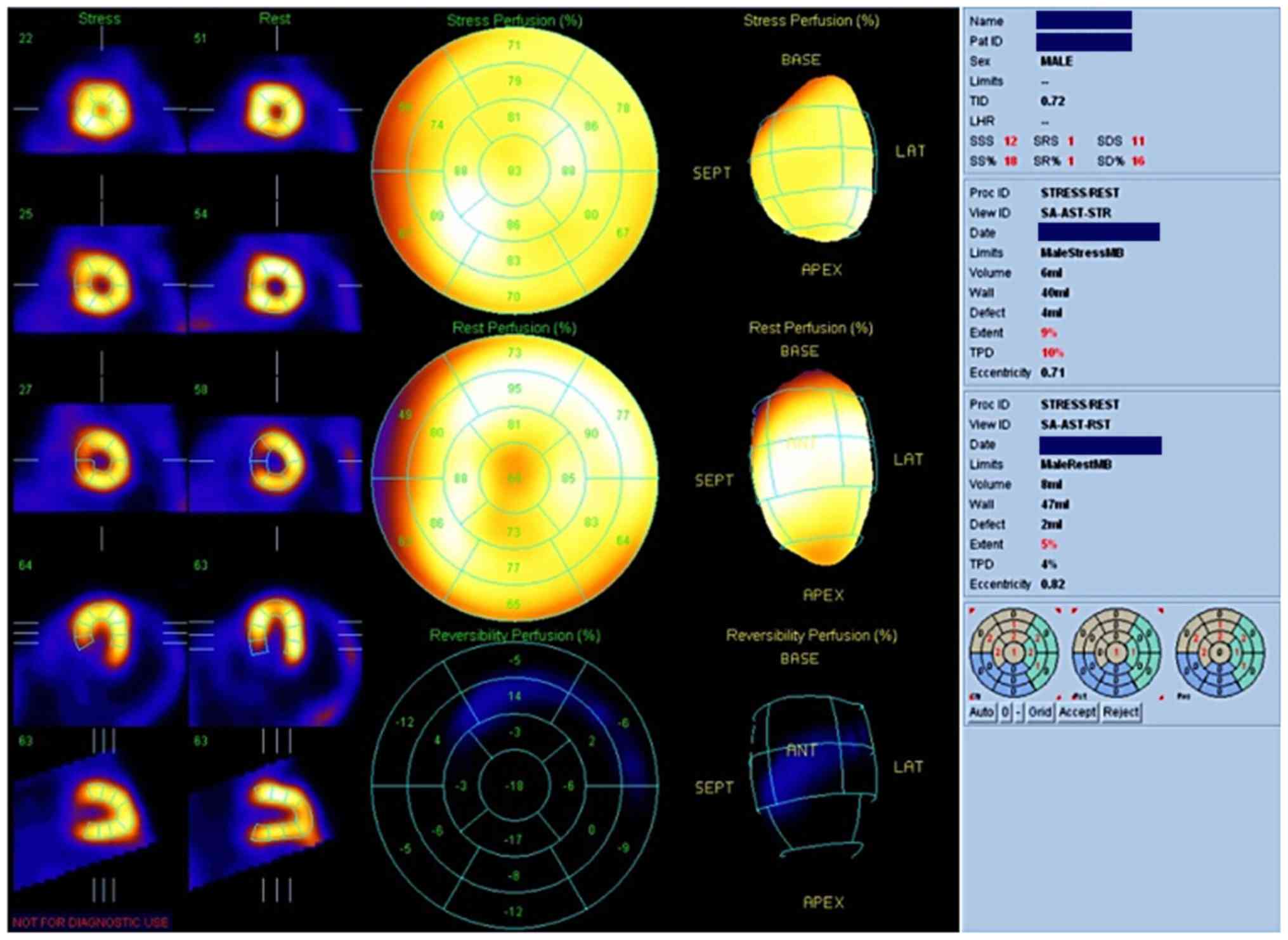Select the stress segmental score polar map

coord(1013,652)
